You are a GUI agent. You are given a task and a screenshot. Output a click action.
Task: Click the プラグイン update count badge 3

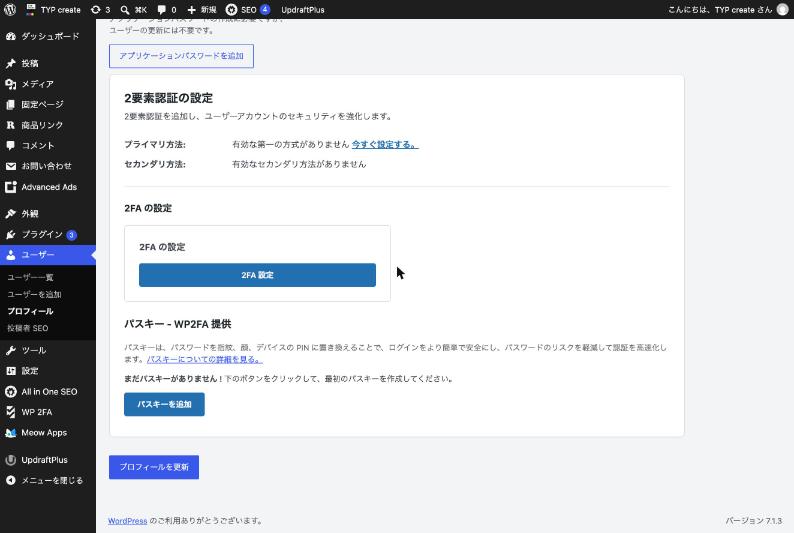(x=71, y=235)
